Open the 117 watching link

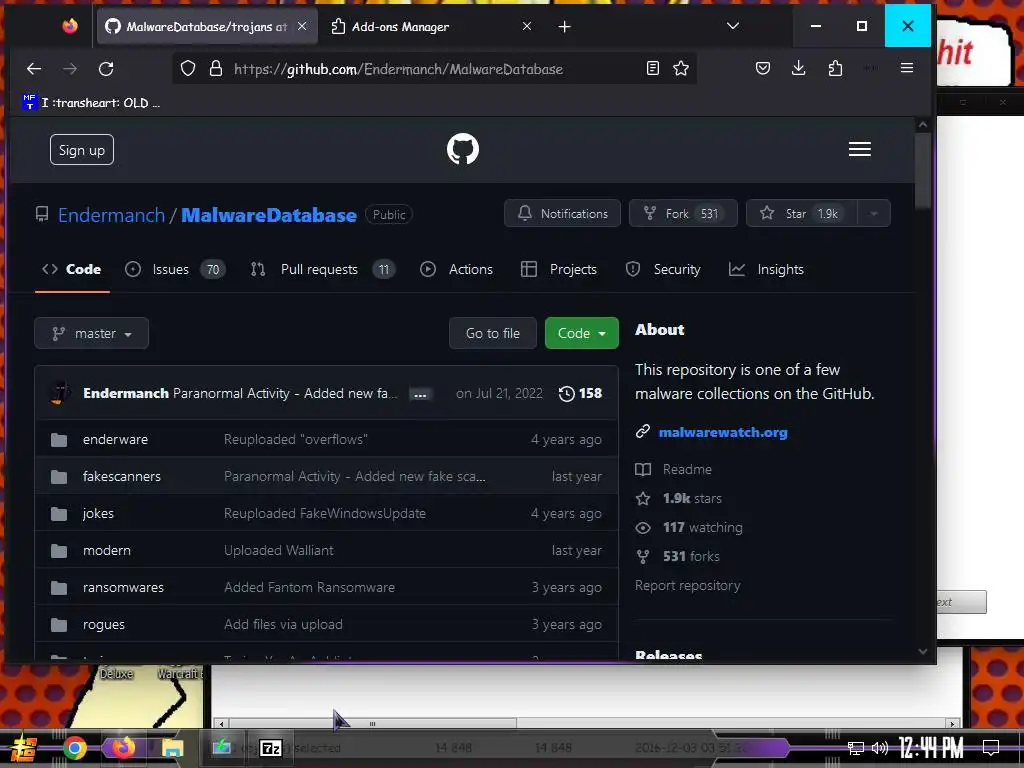pos(703,527)
